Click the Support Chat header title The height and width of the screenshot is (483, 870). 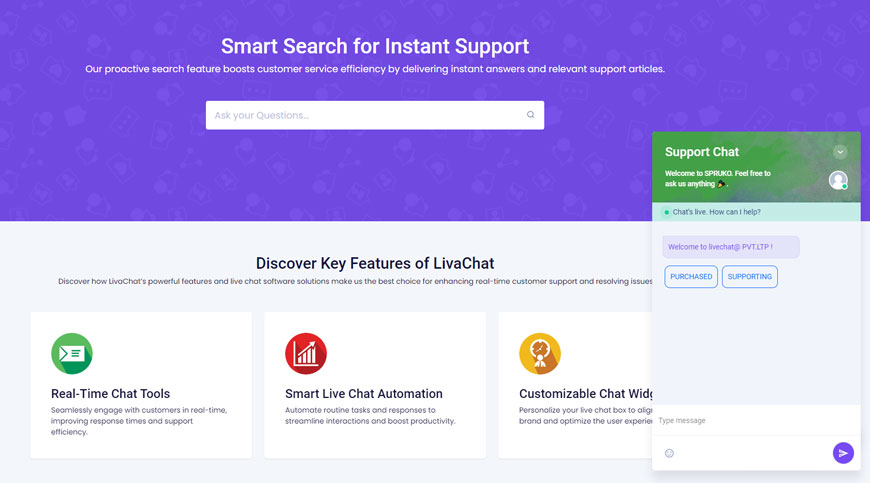click(x=702, y=152)
